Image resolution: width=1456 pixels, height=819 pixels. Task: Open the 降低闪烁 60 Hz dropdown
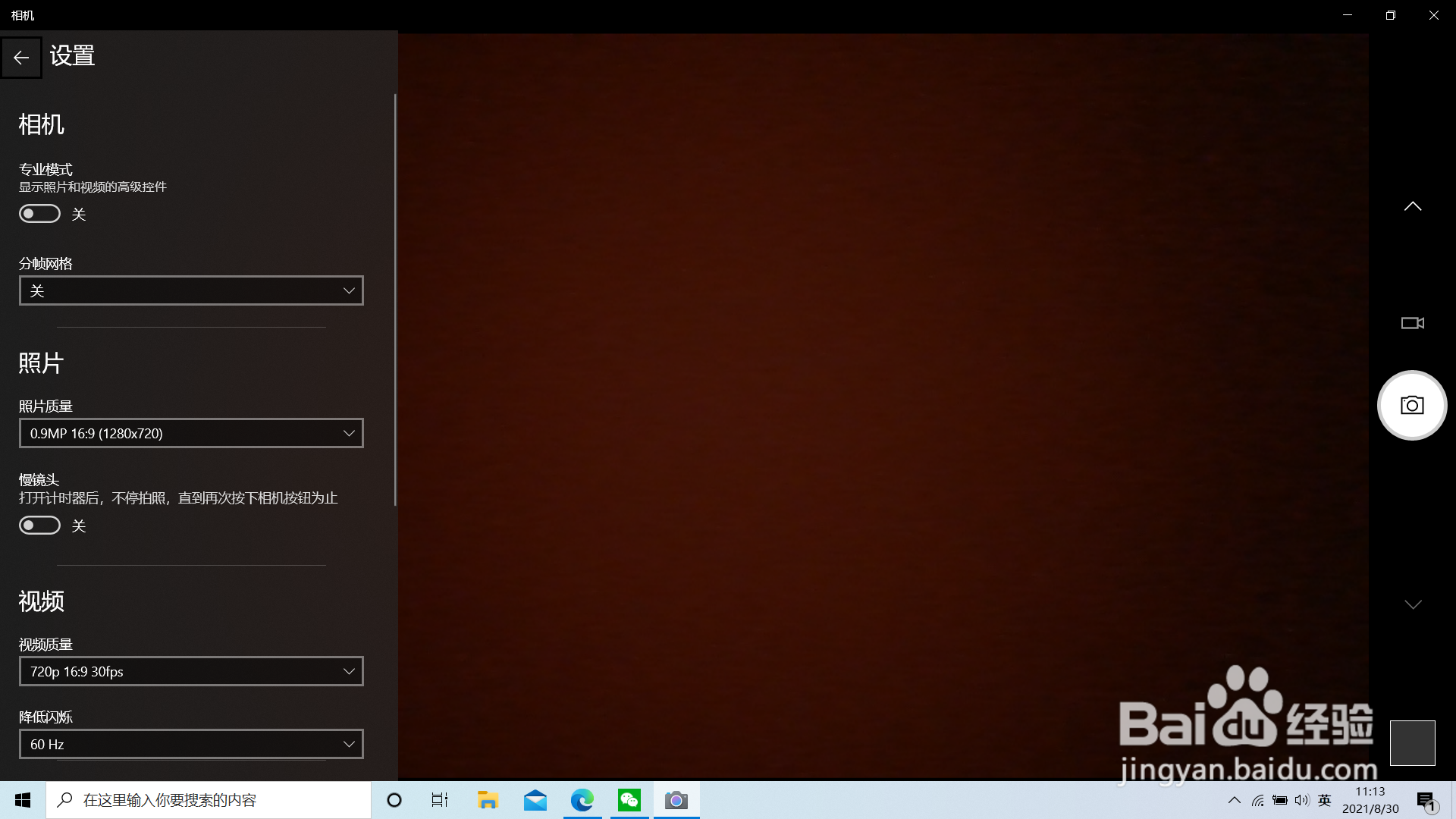(x=191, y=744)
